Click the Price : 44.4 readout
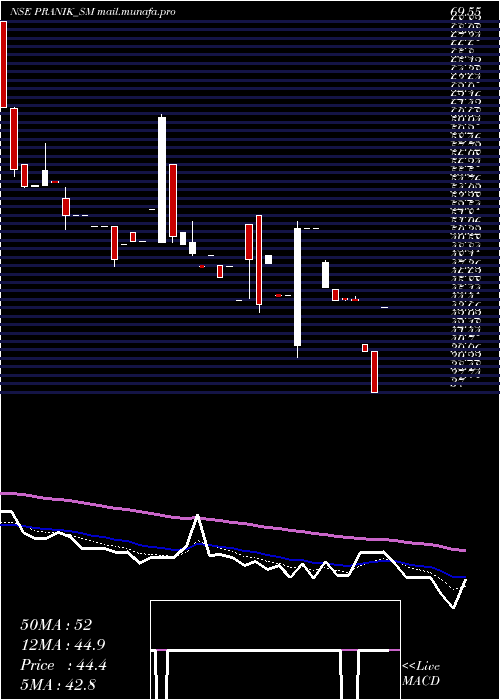 tap(63, 665)
